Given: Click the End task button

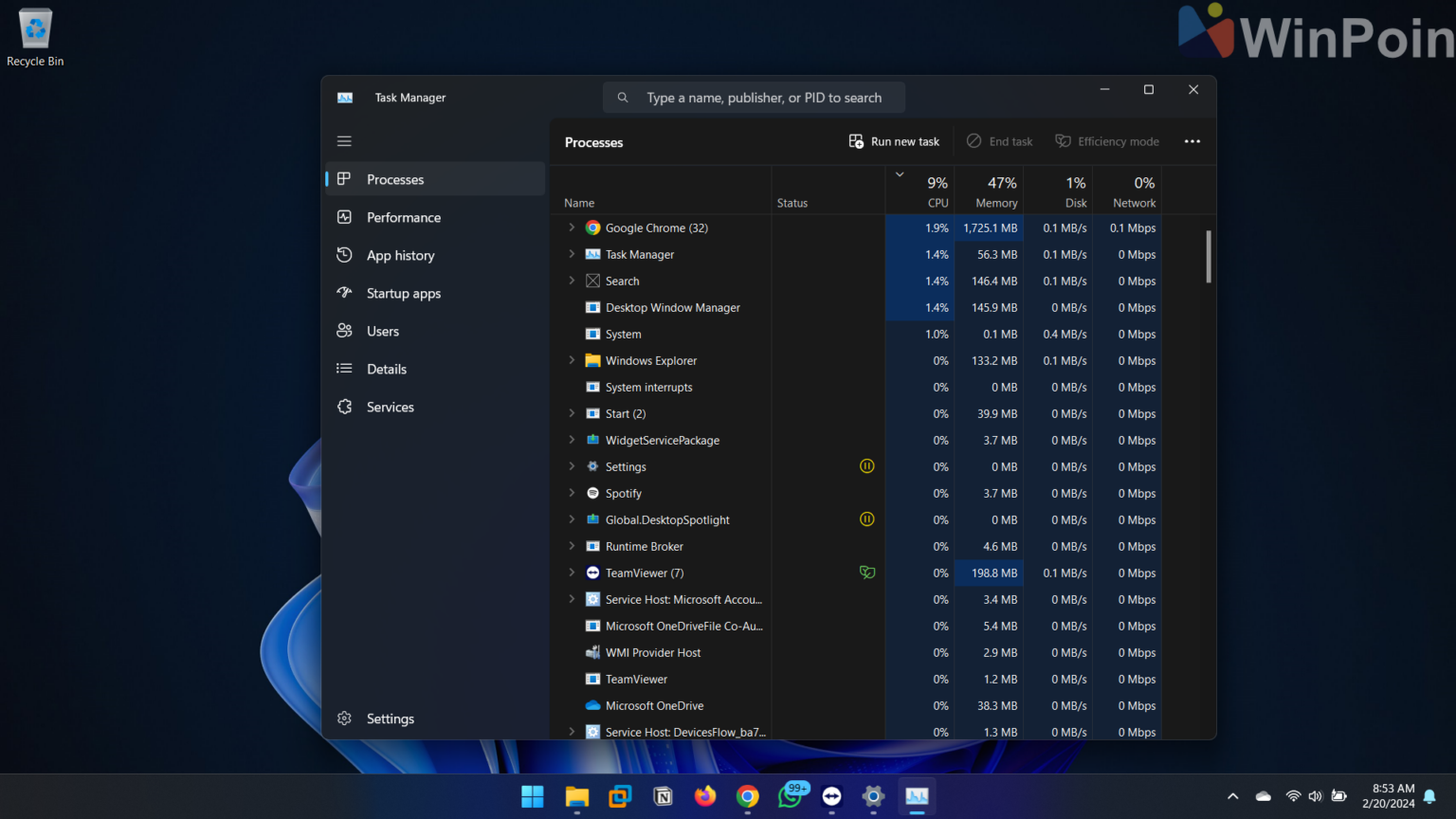Looking at the screenshot, I should 999,140.
